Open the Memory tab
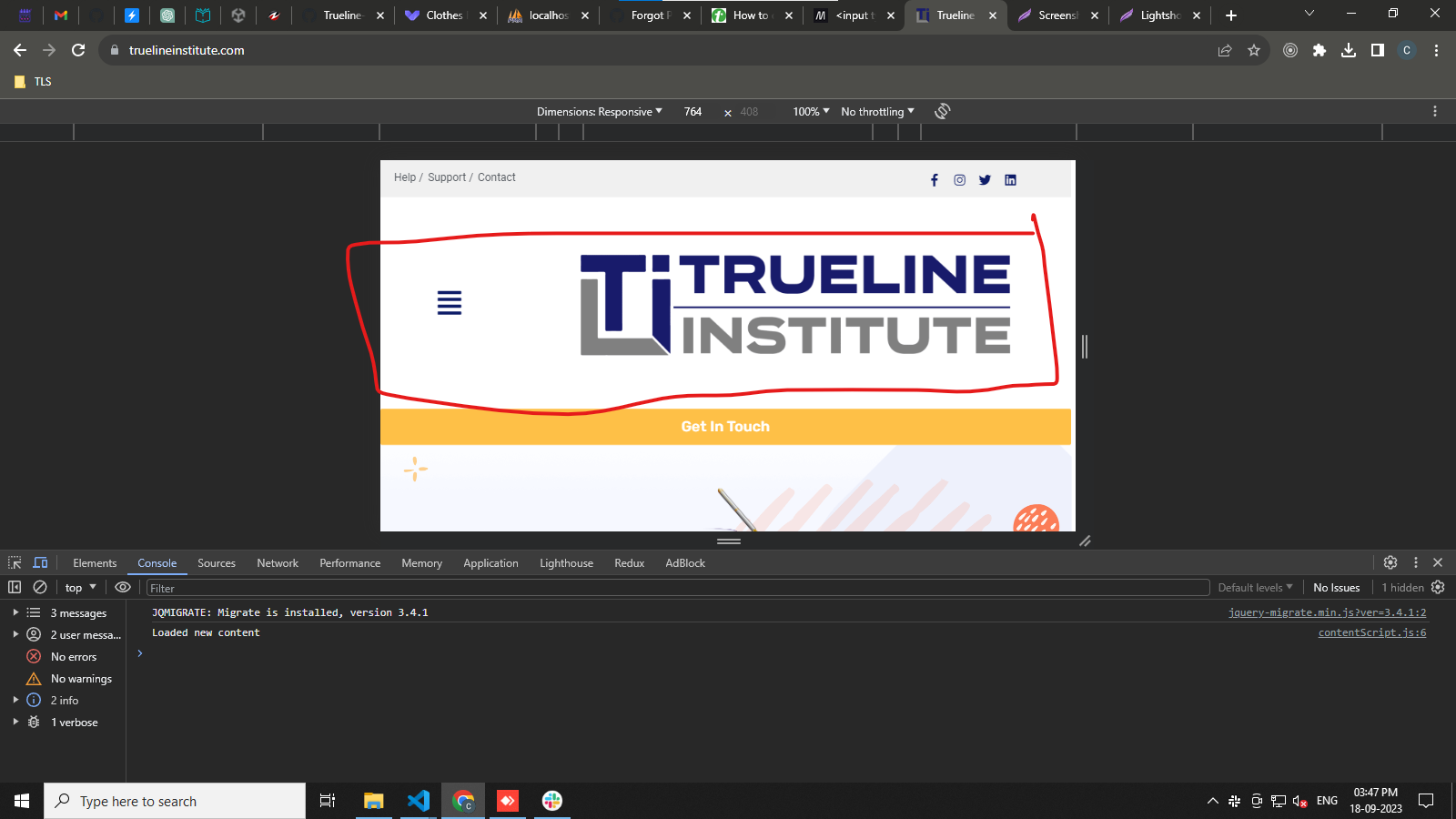 point(421,563)
